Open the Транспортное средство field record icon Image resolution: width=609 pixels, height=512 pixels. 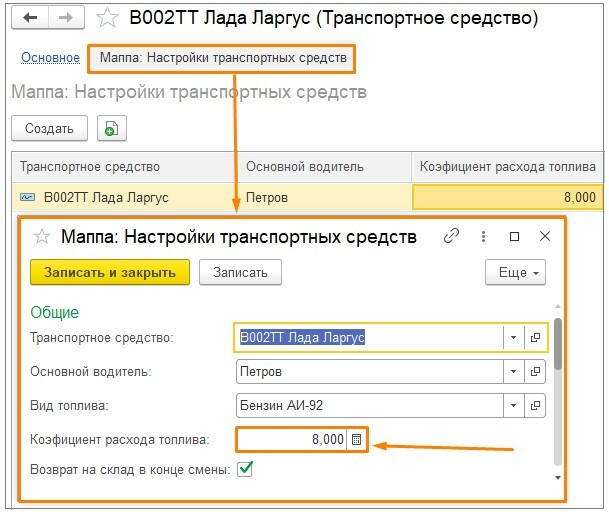click(535, 337)
